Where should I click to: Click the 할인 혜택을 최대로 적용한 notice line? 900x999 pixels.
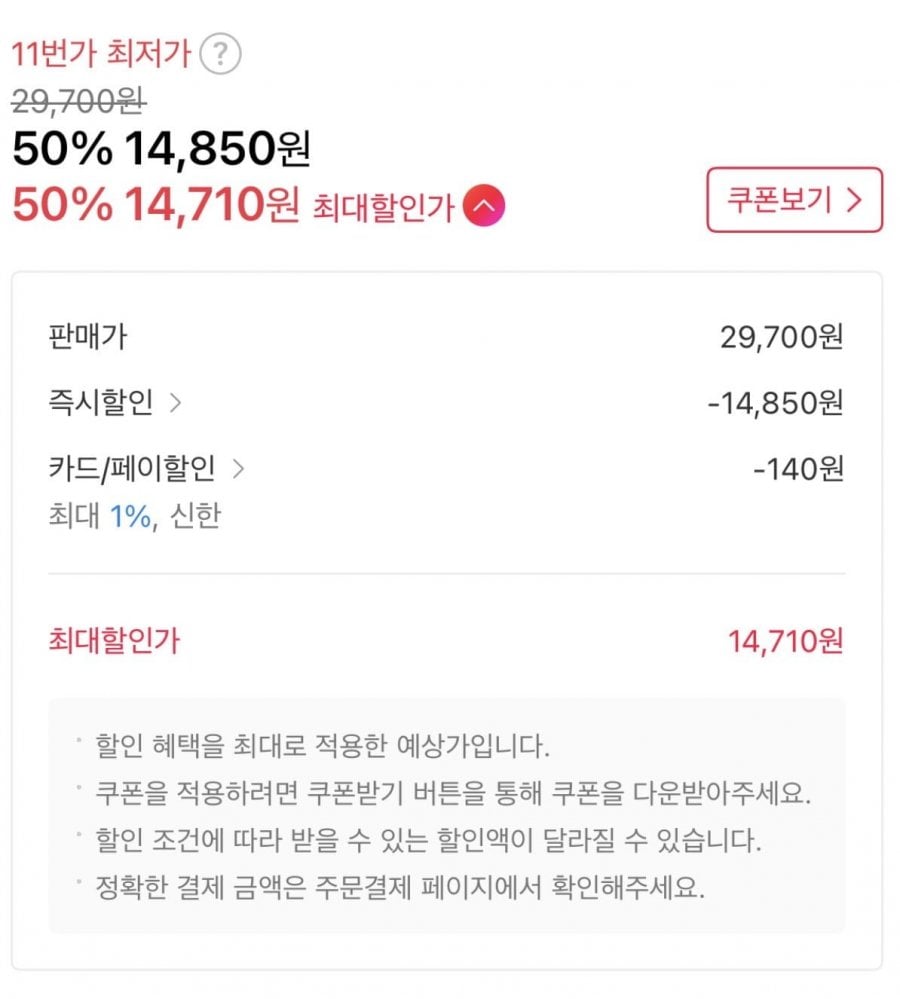[322, 745]
